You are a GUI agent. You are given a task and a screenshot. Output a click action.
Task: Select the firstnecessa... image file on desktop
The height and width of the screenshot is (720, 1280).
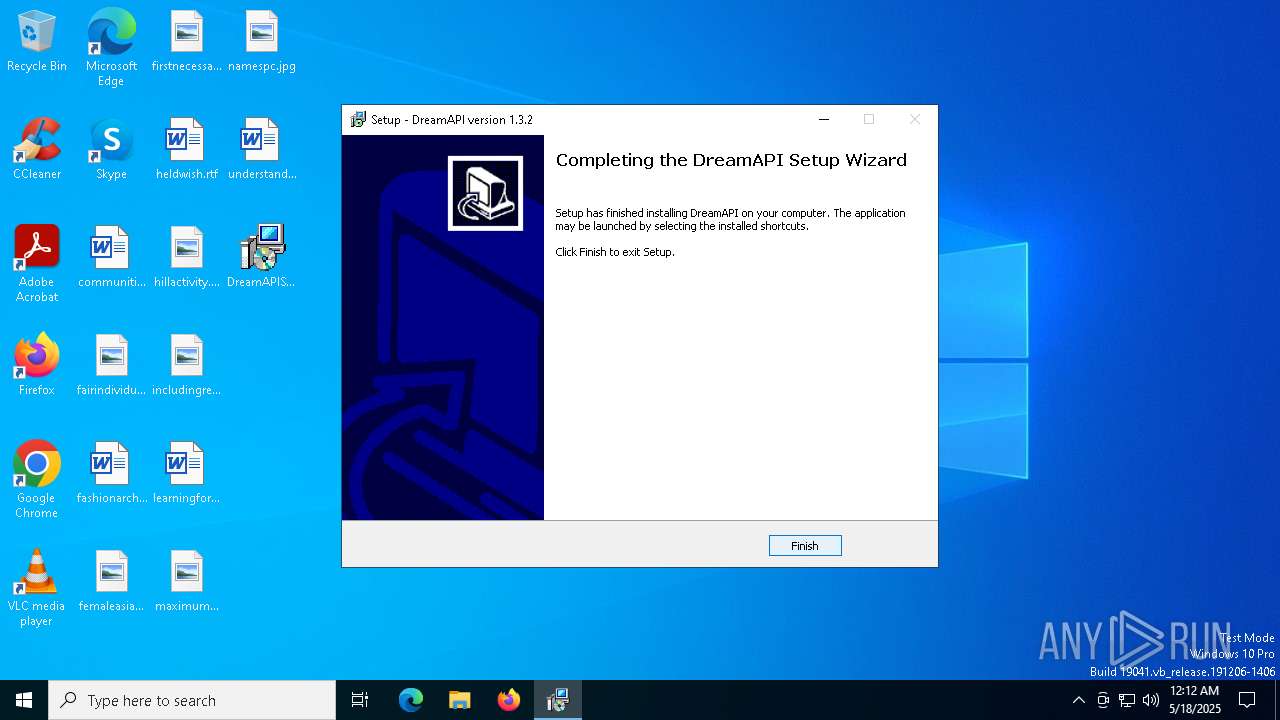click(187, 42)
